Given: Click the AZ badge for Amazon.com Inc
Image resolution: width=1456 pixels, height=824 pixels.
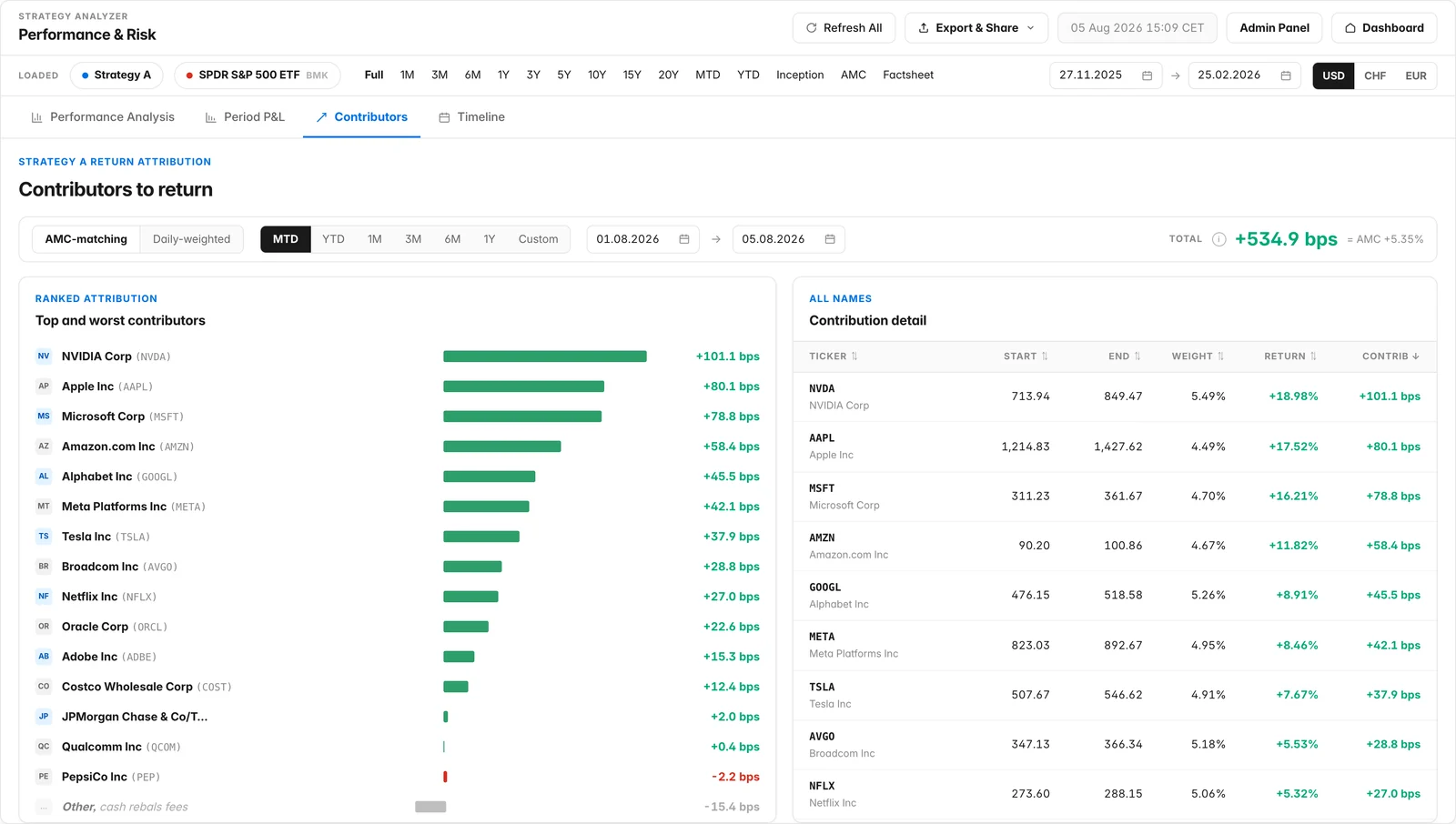Looking at the screenshot, I should (x=44, y=447).
